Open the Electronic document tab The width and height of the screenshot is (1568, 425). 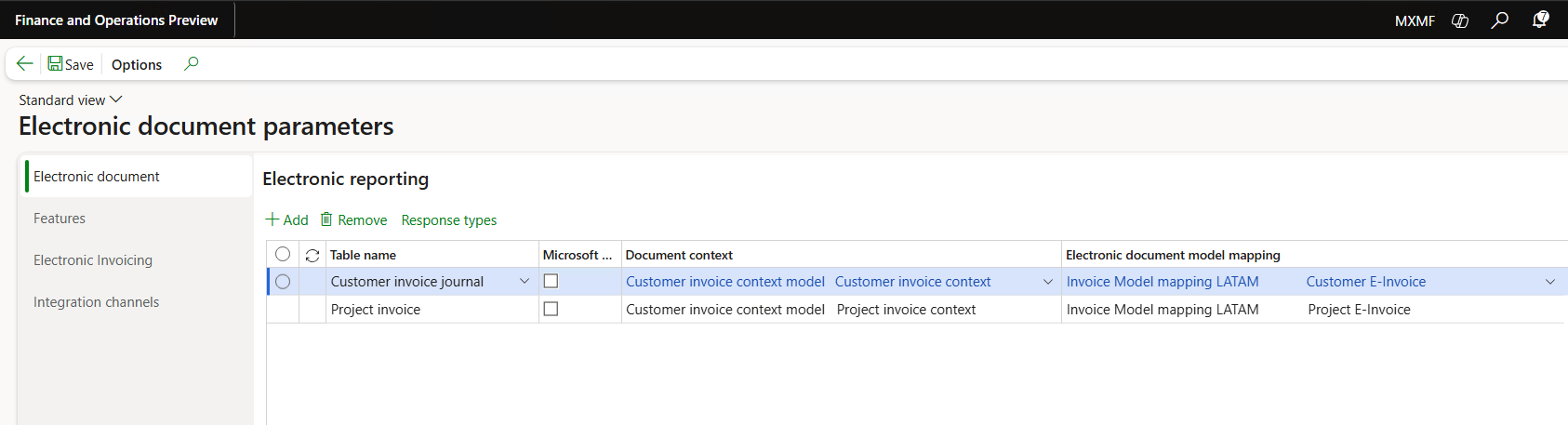(138, 177)
